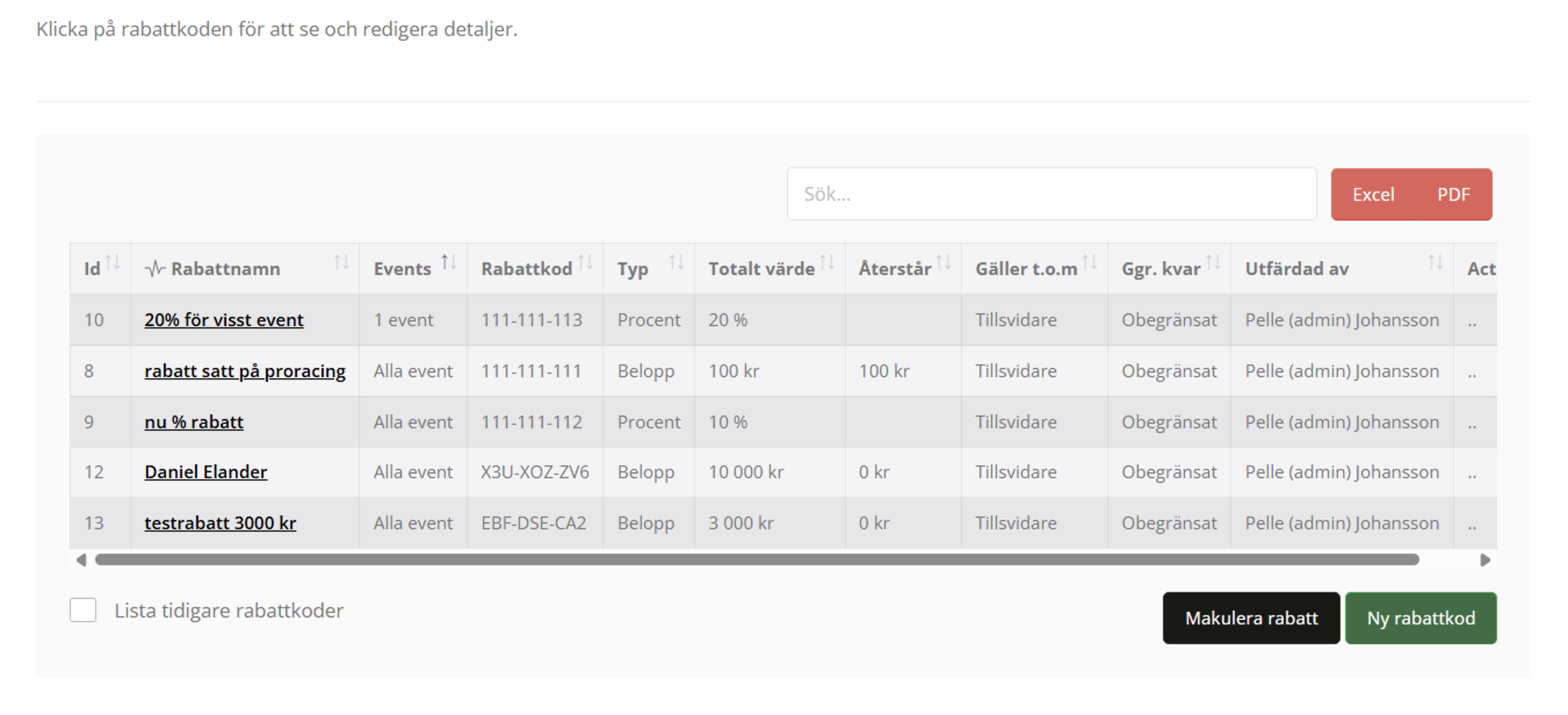1568x715 pixels.
Task: Sort by Events column arrows
Action: point(449,263)
